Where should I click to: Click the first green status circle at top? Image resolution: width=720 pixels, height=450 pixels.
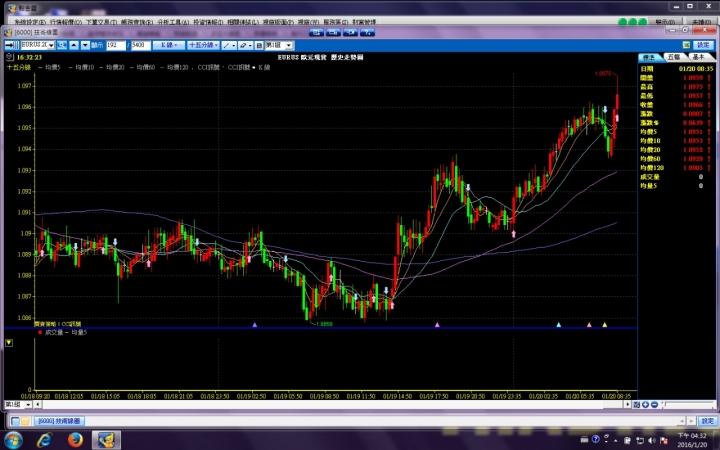[622, 22]
